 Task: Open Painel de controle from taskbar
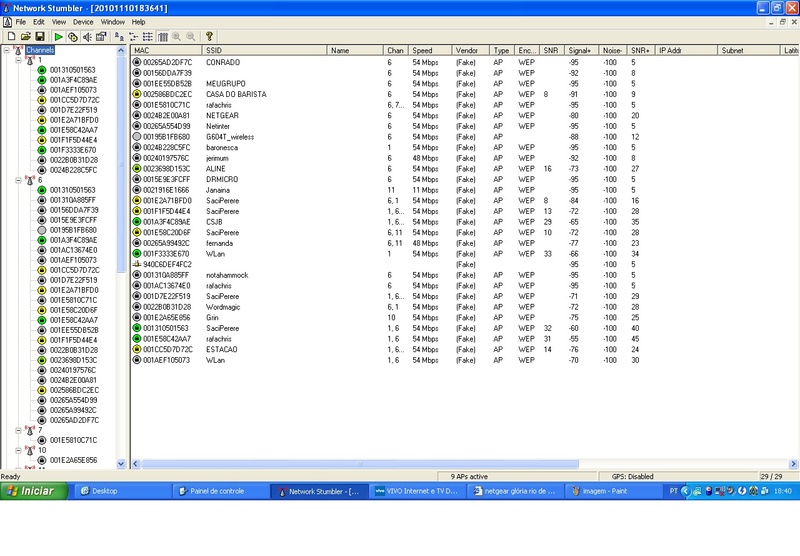point(220,491)
